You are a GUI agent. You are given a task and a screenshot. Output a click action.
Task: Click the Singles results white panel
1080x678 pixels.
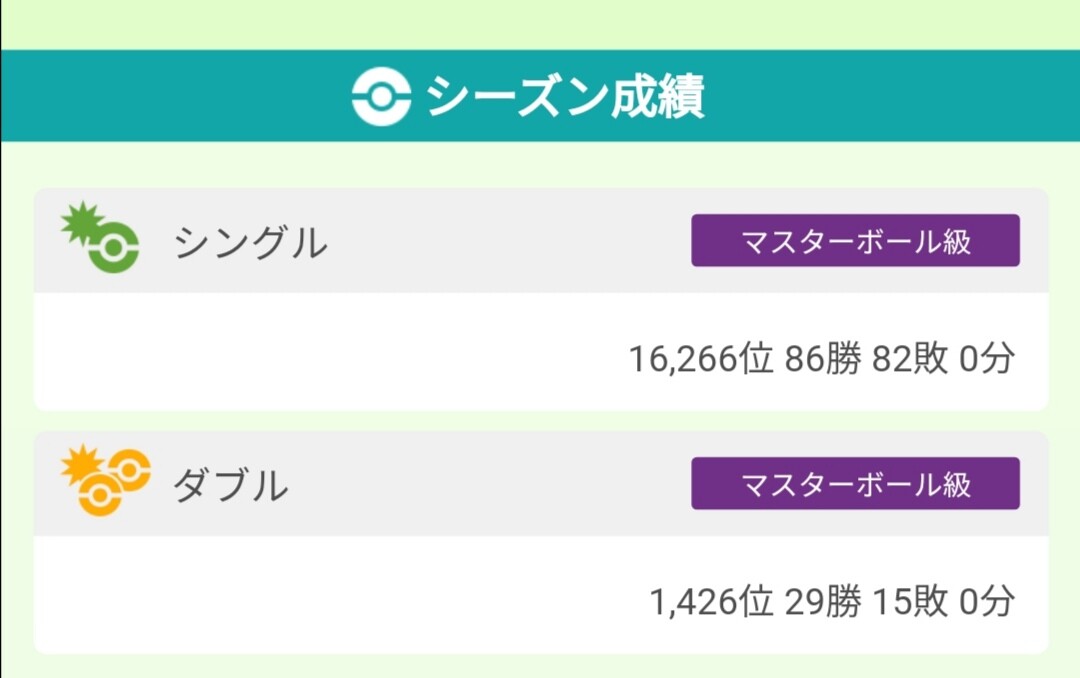[541, 352]
